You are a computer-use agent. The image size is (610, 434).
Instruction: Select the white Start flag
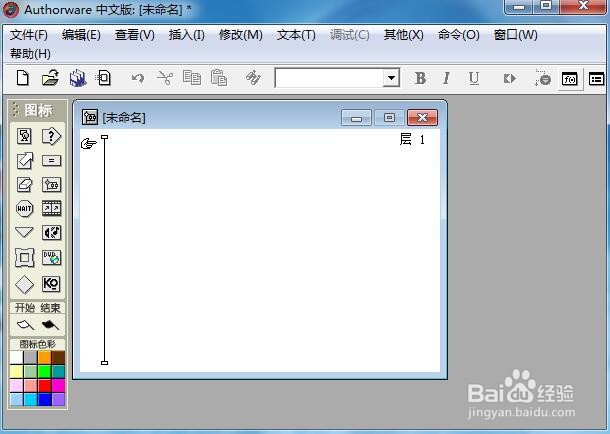click(x=25, y=325)
